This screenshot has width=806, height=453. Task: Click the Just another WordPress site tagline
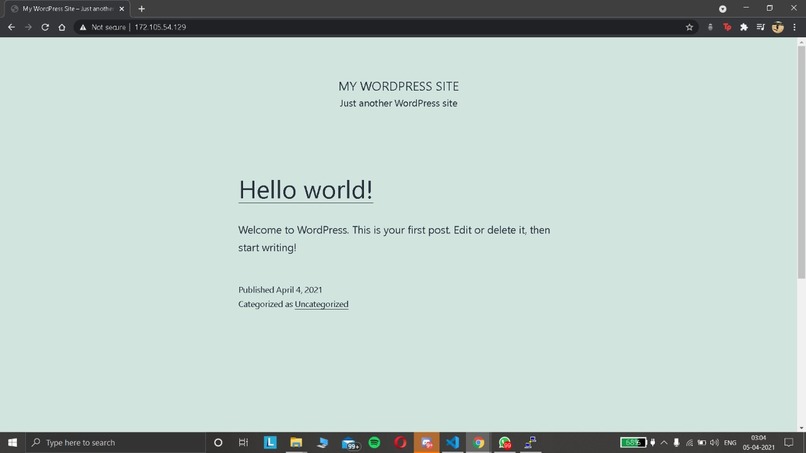point(398,103)
